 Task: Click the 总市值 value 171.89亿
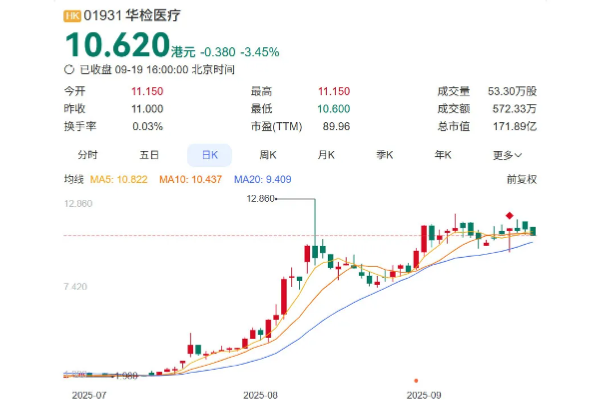515,126
